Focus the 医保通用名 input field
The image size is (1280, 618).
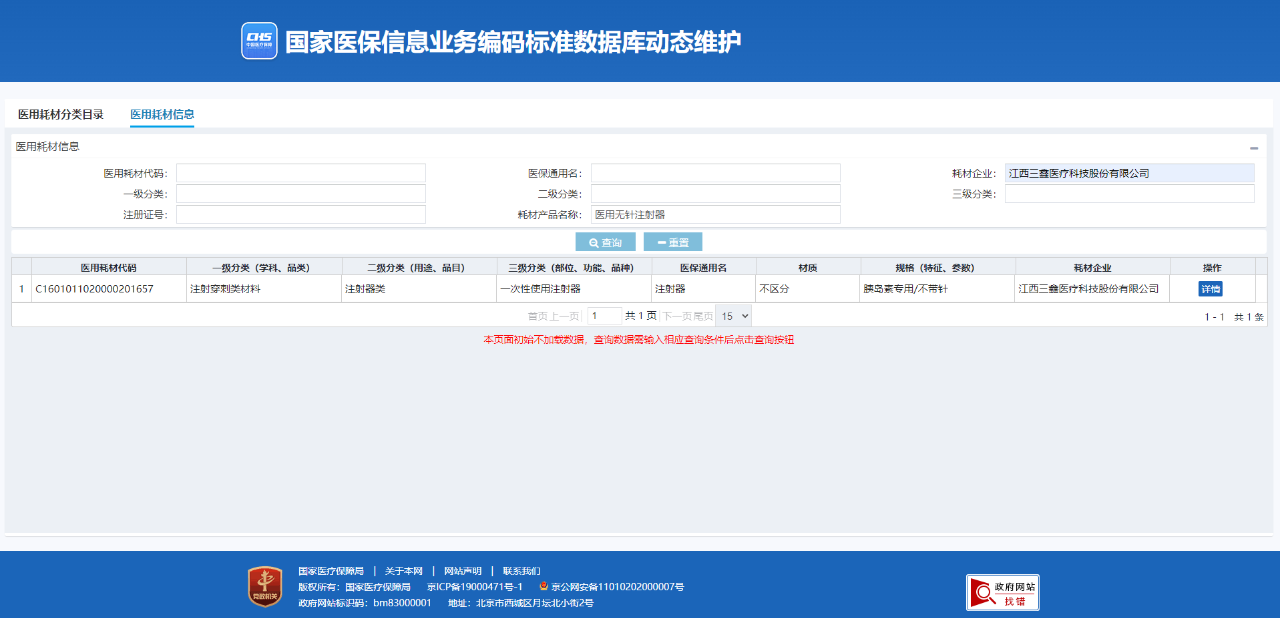coord(716,173)
